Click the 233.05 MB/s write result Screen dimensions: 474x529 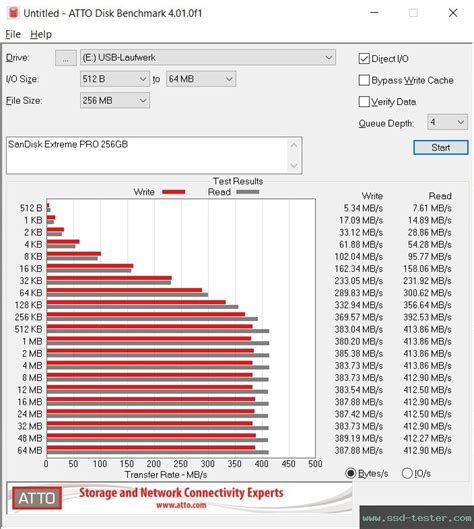click(x=358, y=281)
